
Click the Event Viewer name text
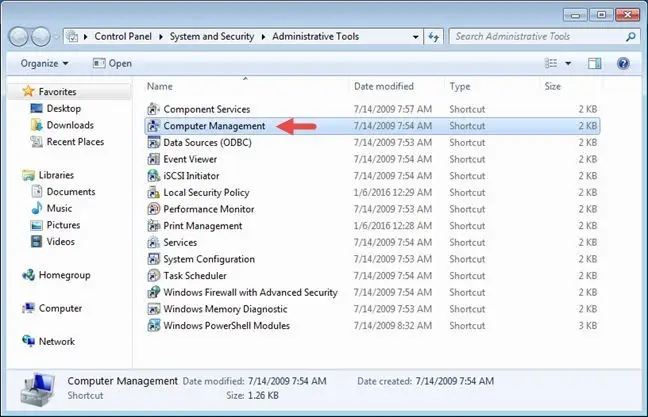tap(190, 159)
